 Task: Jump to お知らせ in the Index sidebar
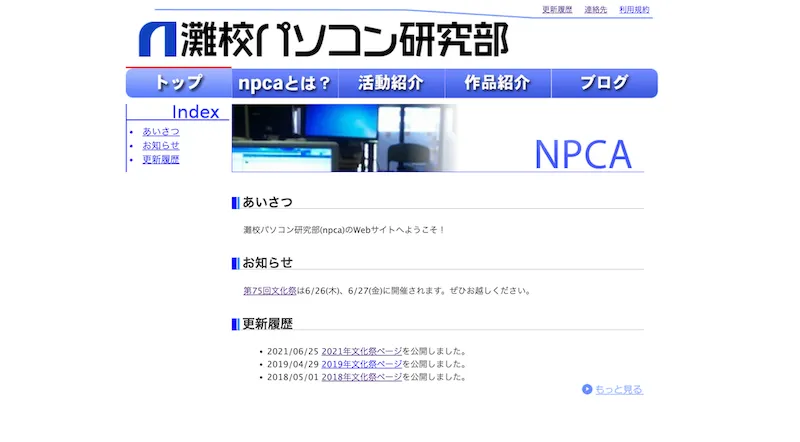[x=161, y=145]
